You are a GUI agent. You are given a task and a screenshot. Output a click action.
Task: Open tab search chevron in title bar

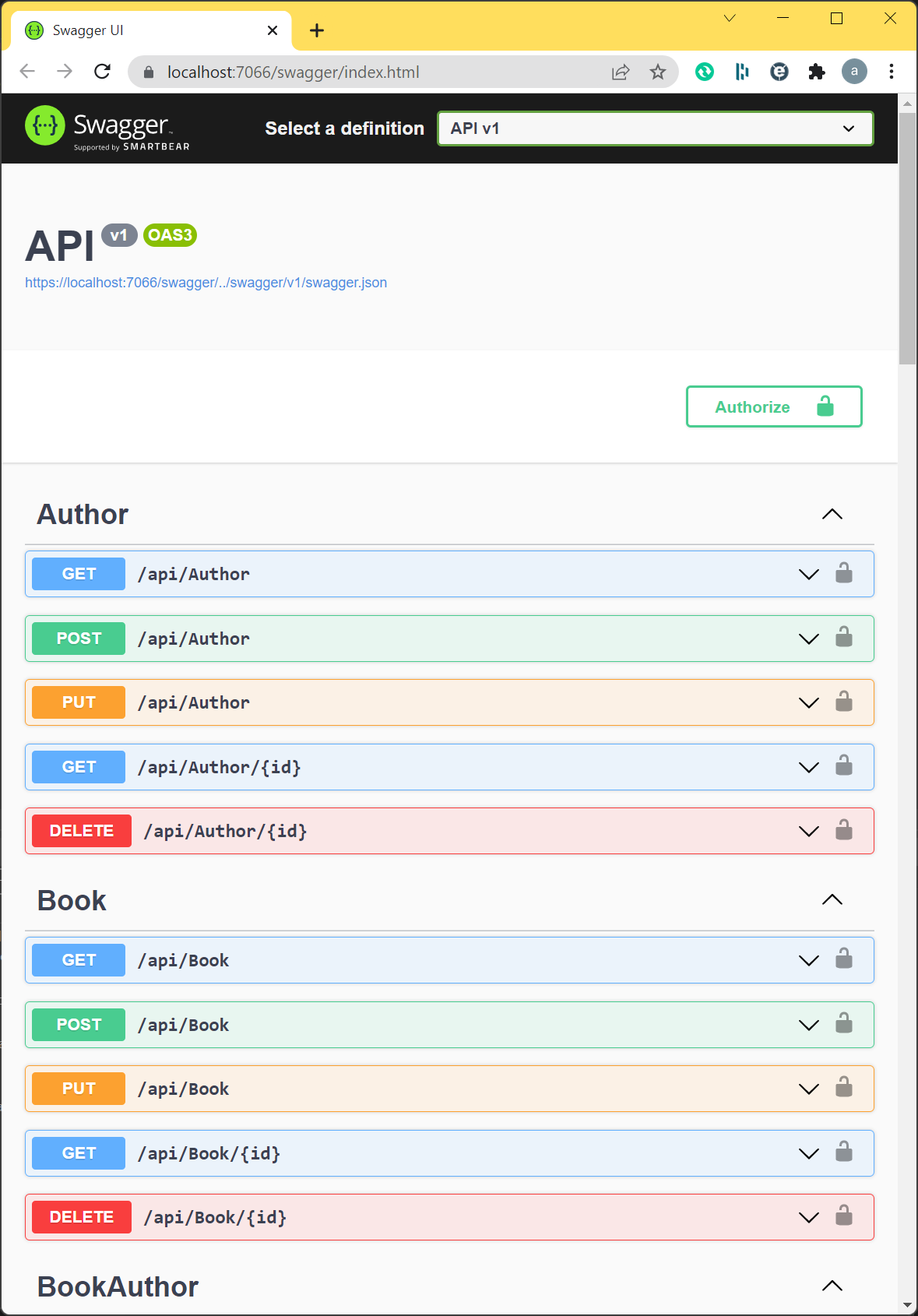tap(730, 18)
